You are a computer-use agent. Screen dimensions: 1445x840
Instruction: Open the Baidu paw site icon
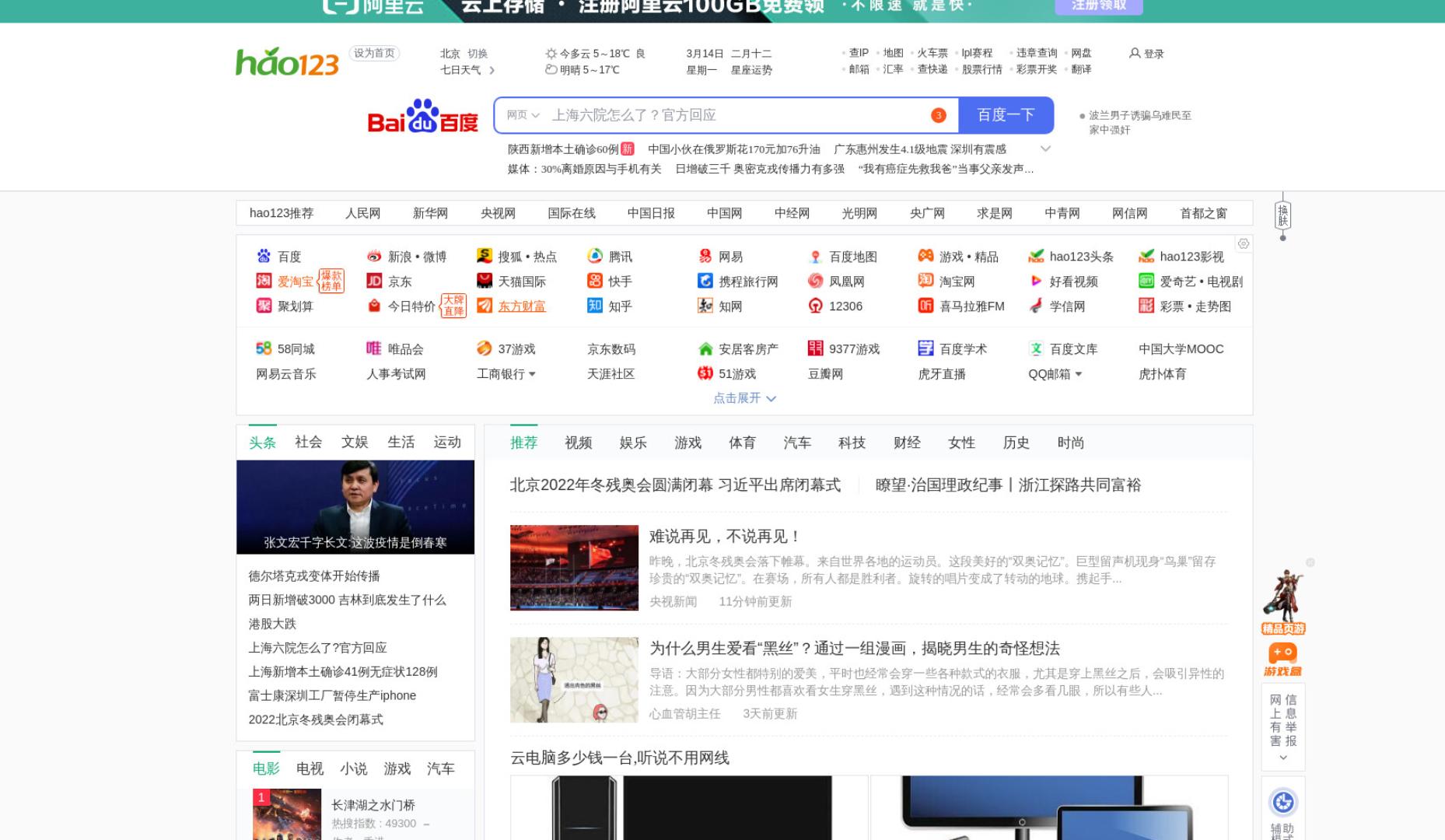point(264,256)
